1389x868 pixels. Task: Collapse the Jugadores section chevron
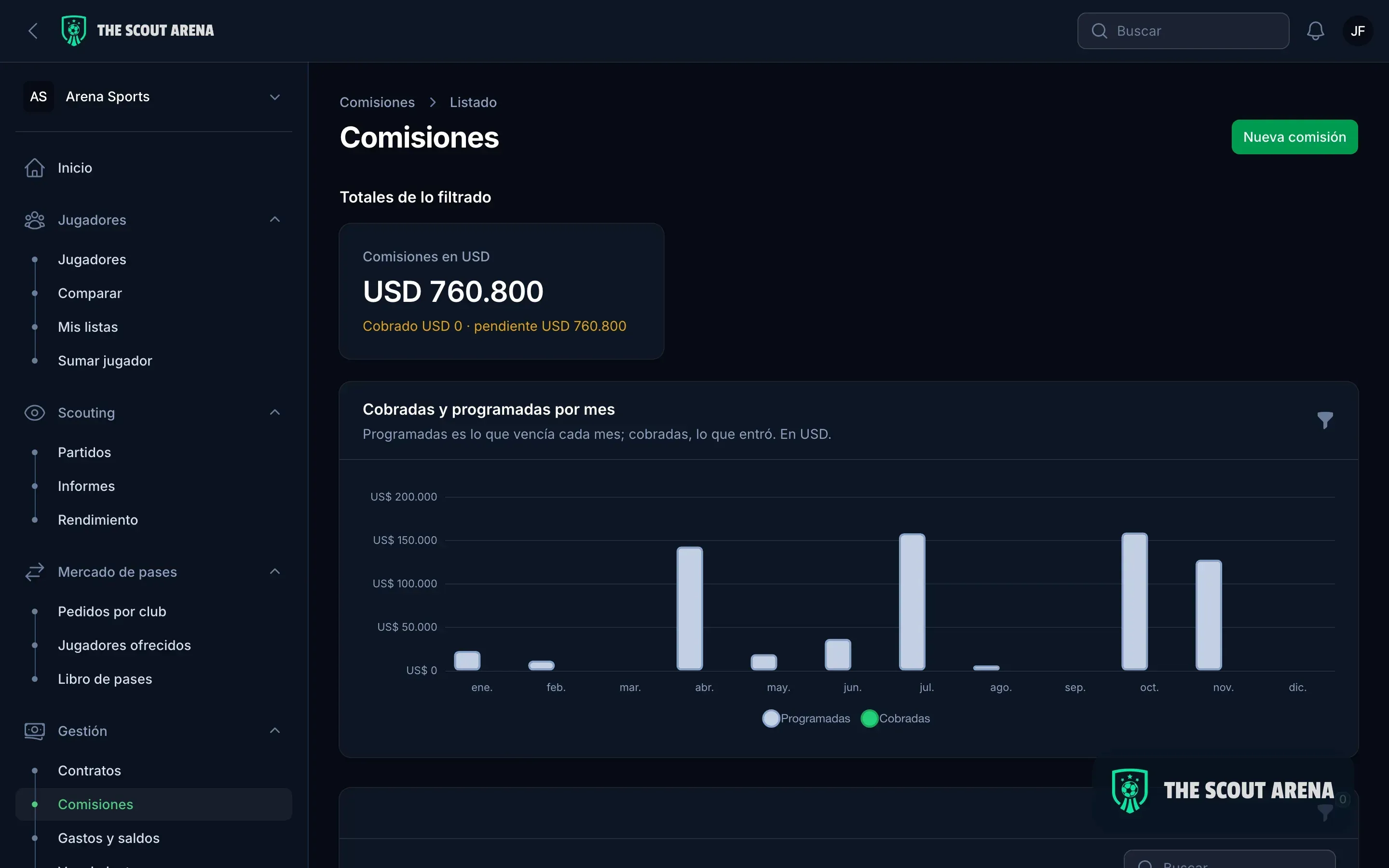coord(275,219)
